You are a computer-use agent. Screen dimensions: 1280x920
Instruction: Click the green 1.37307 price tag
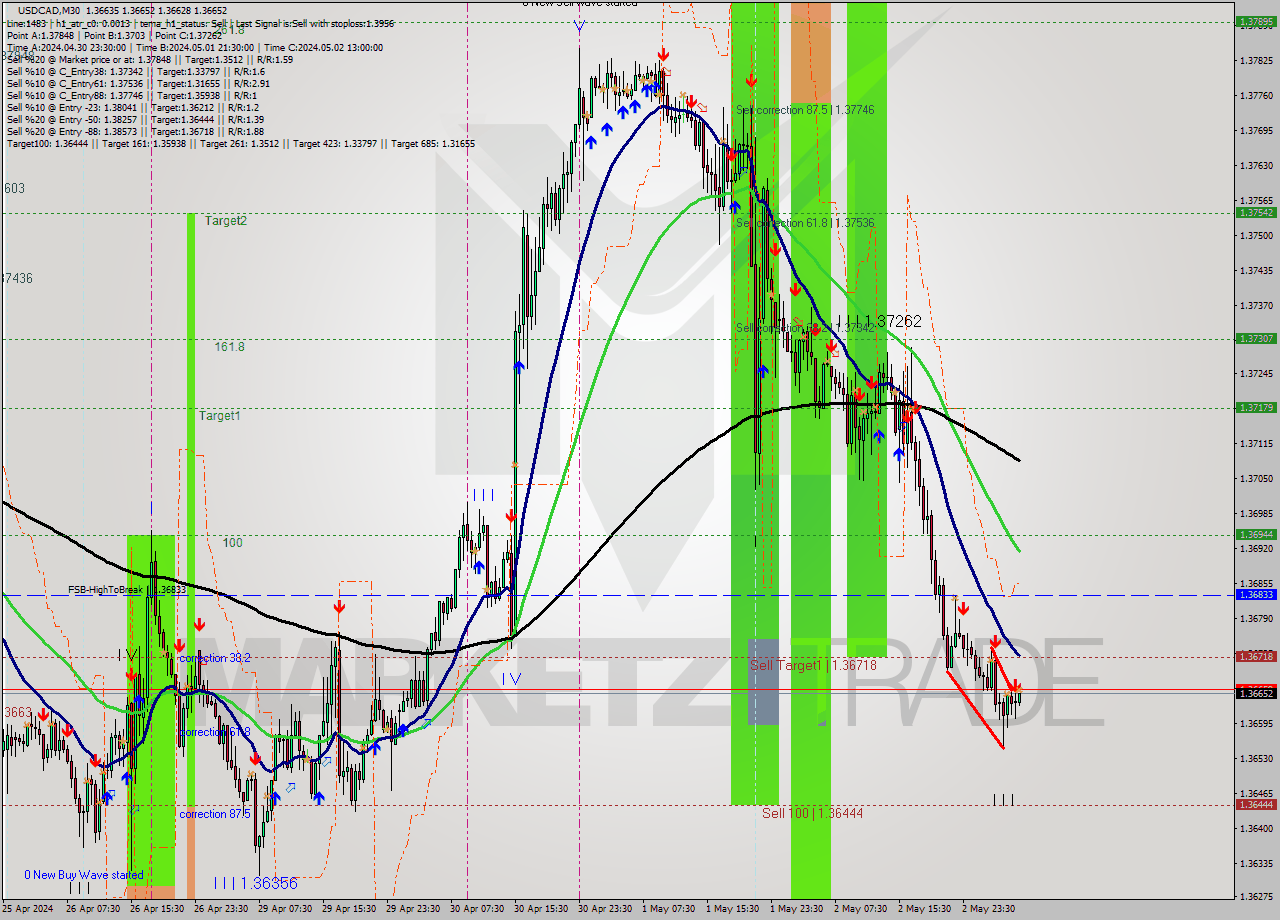pos(1256,339)
